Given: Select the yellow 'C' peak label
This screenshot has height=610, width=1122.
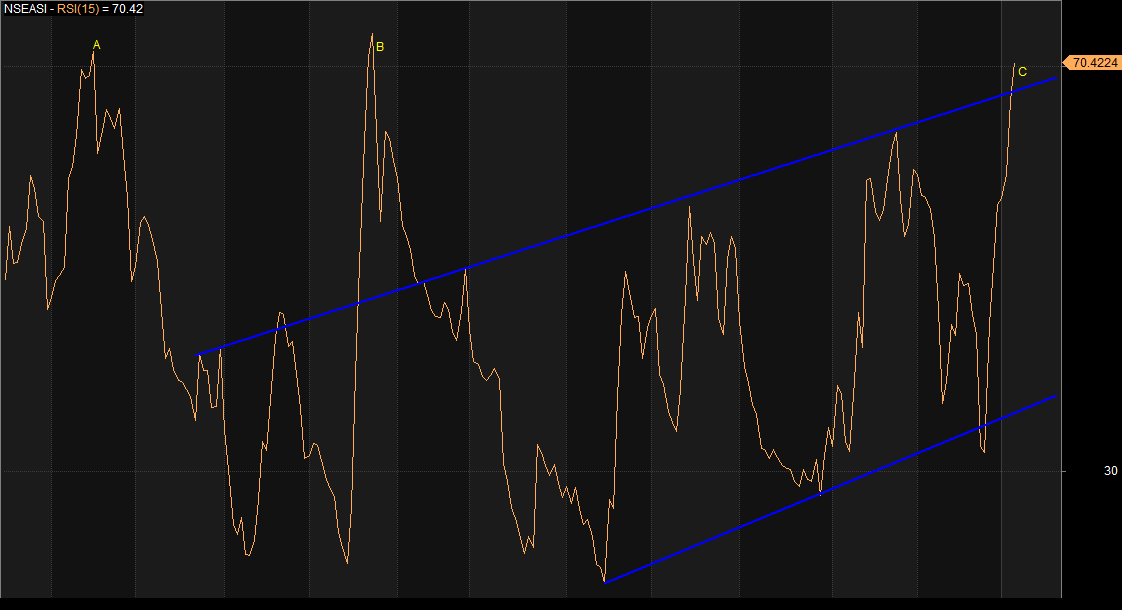Looking at the screenshot, I should pos(1023,72).
